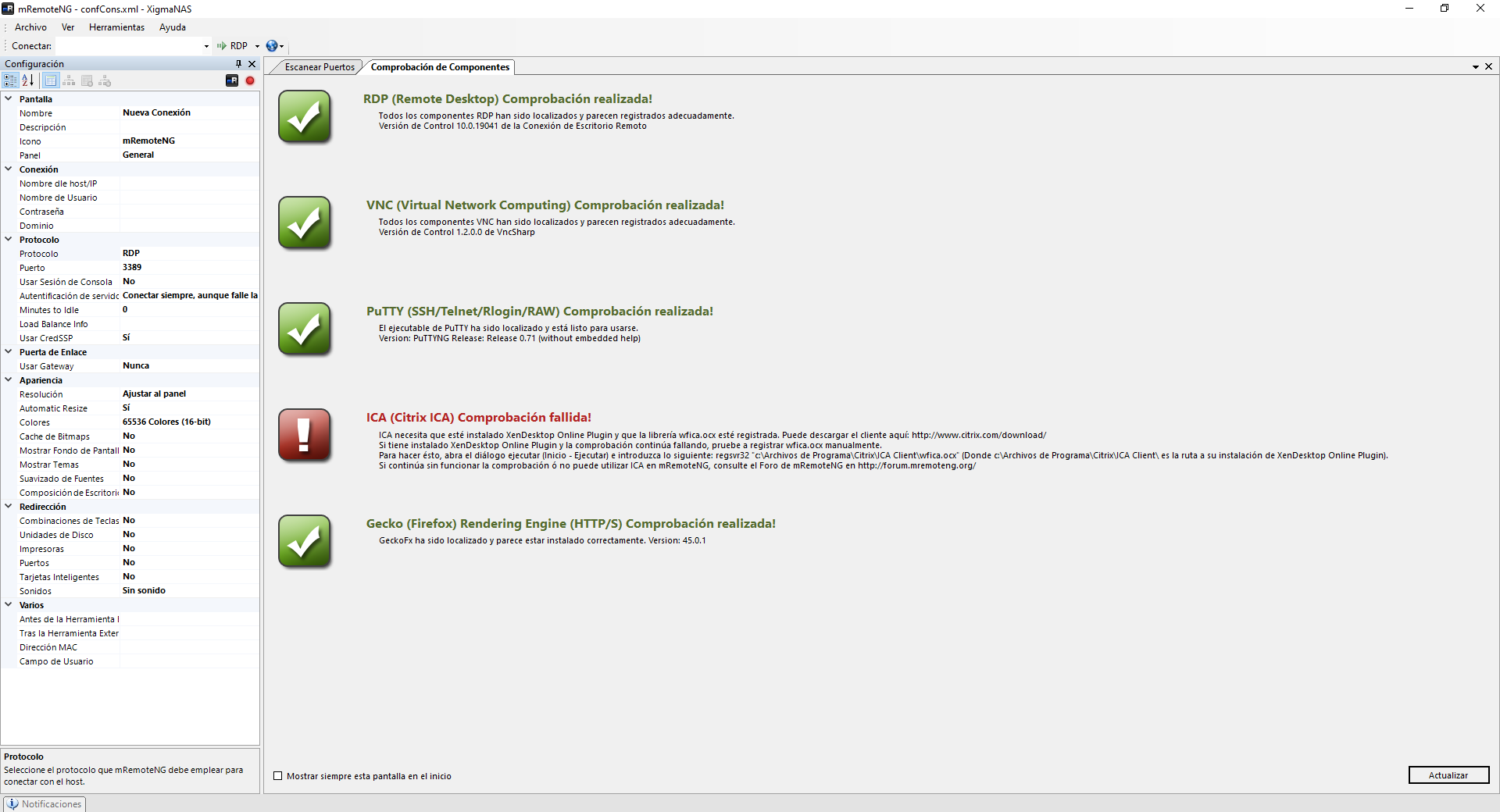Select the Protocolo value RDP

131,254
